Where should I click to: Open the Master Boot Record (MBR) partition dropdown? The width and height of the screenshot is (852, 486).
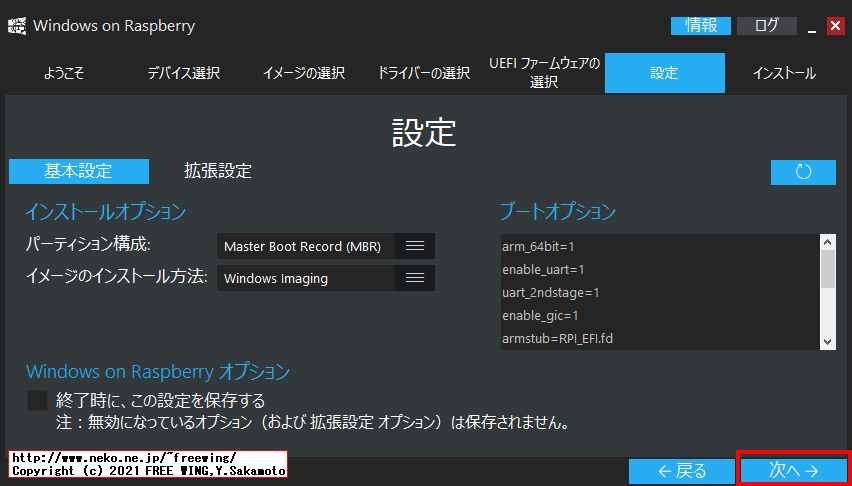pos(325,246)
